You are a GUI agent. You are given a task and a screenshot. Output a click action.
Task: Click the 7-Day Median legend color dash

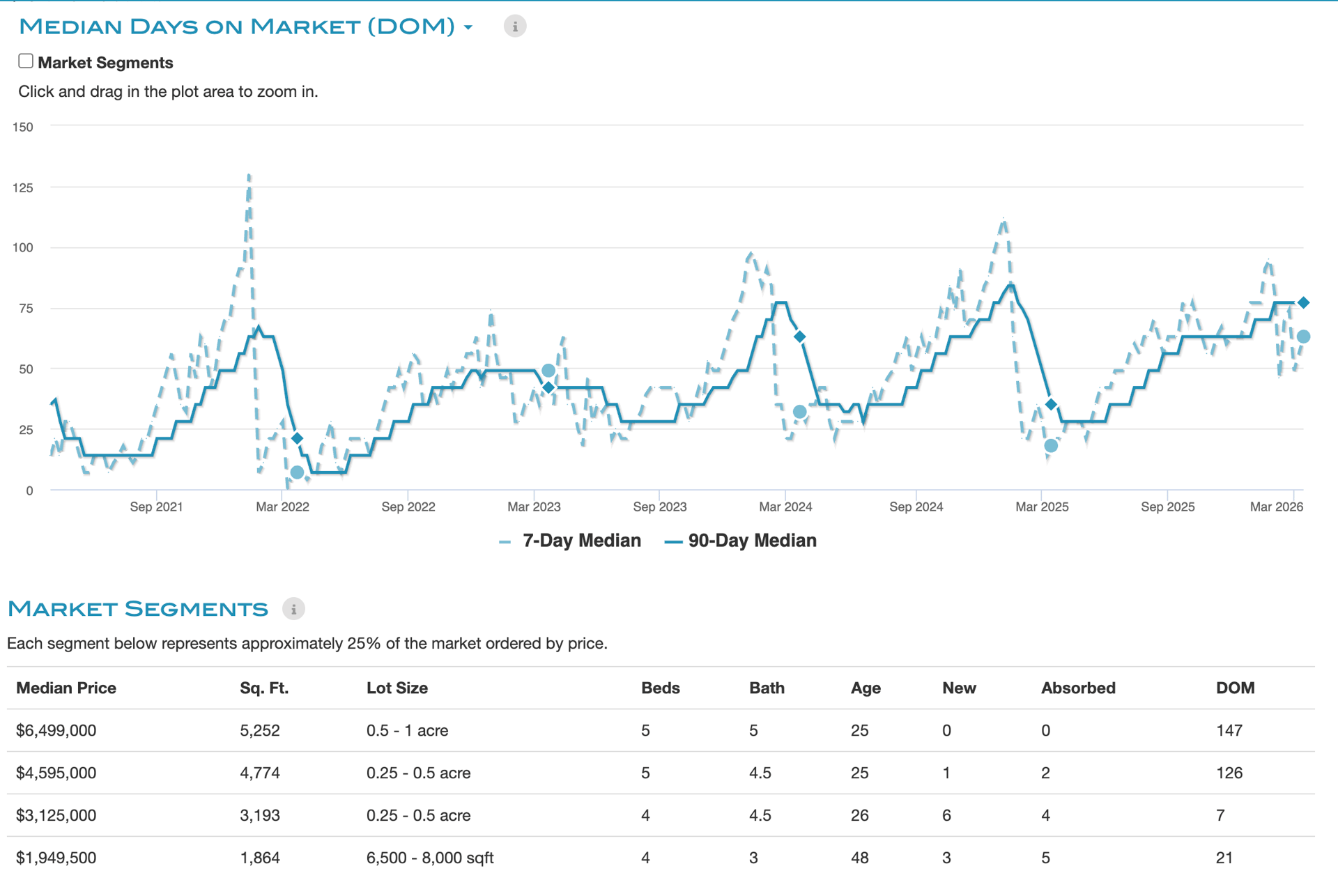click(x=505, y=541)
